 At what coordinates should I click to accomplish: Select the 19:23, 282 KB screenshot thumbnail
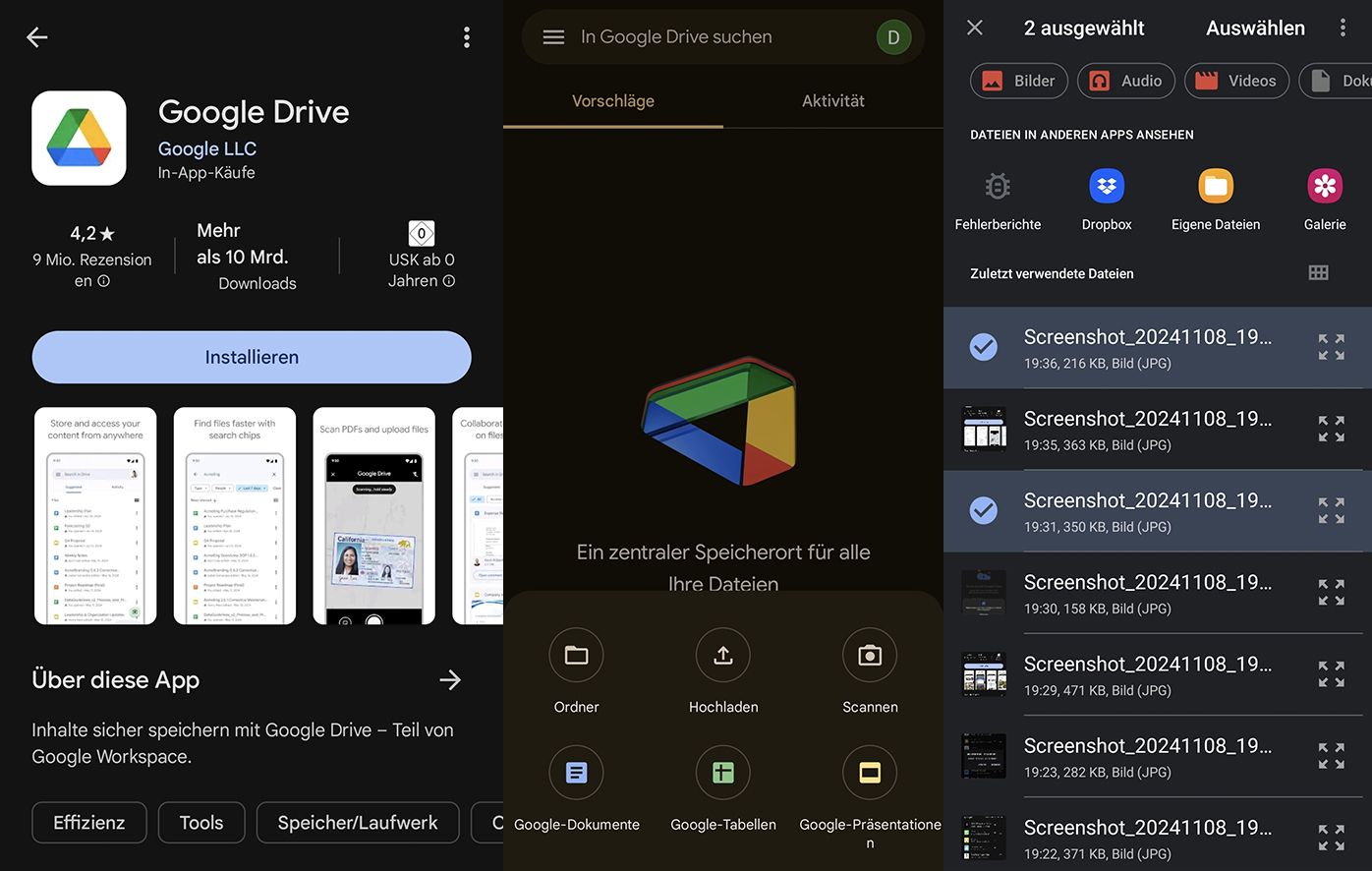pos(984,756)
